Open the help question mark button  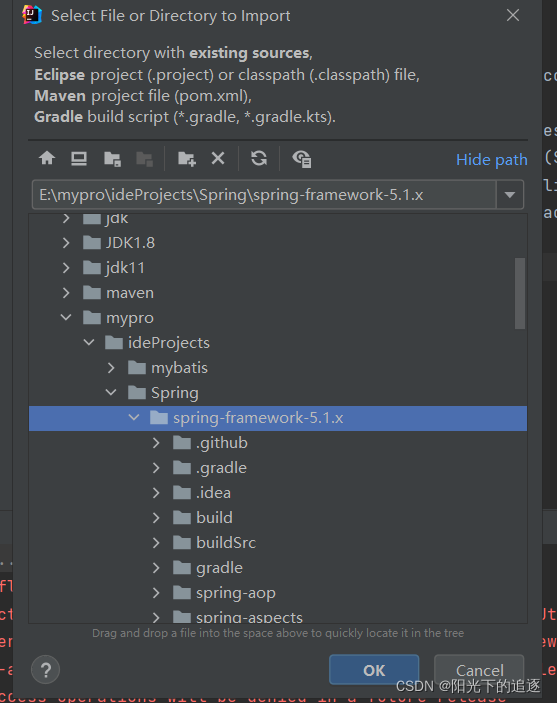(x=45, y=670)
